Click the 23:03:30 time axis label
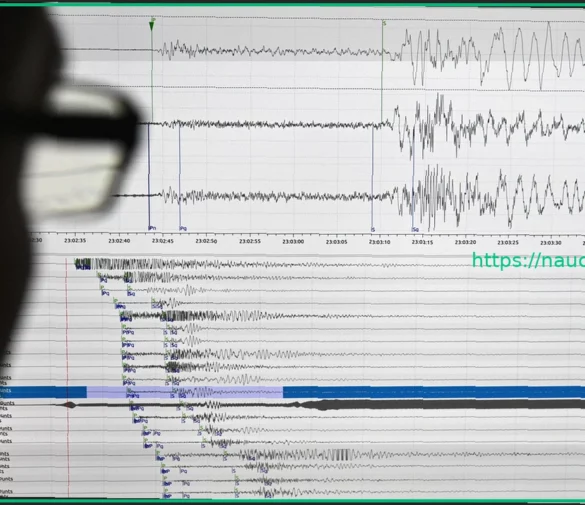Screen dimensions: 585x505 point(551,243)
